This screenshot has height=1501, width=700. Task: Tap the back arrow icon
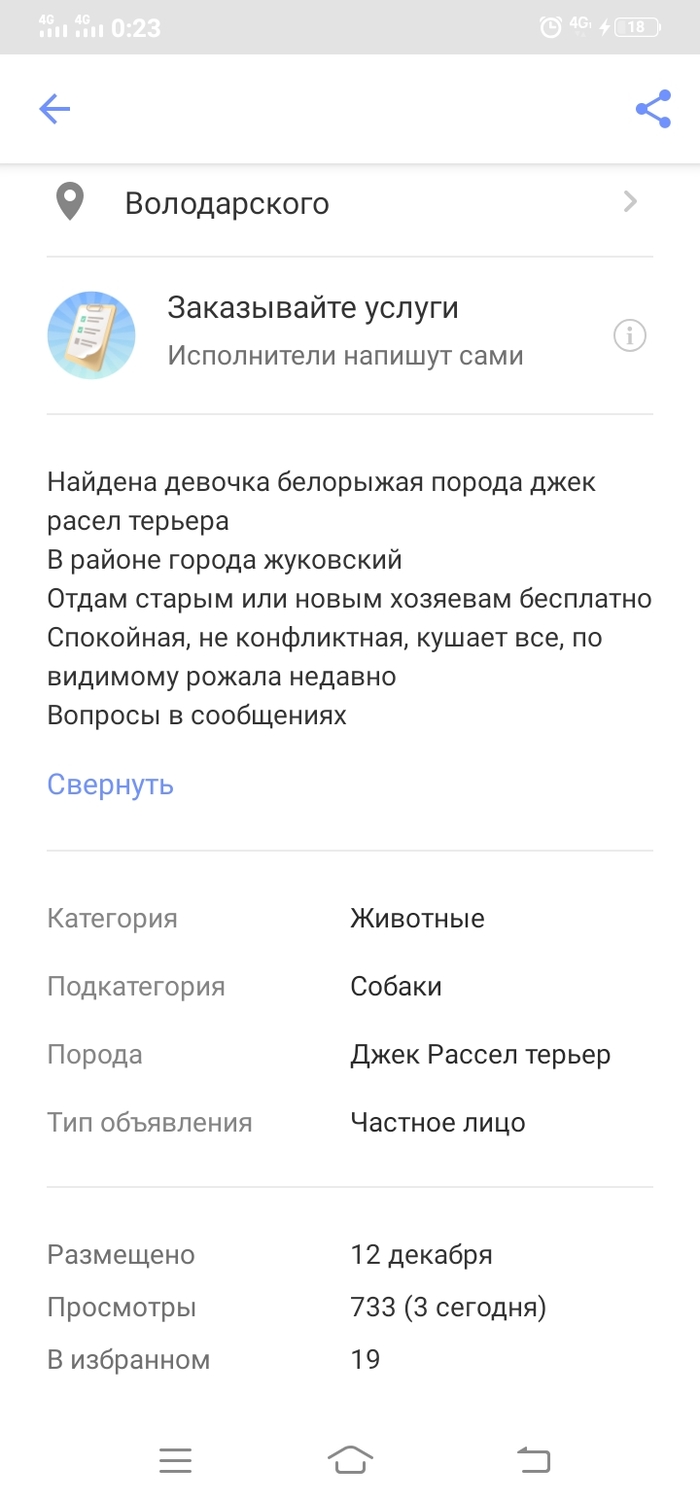tap(54, 109)
